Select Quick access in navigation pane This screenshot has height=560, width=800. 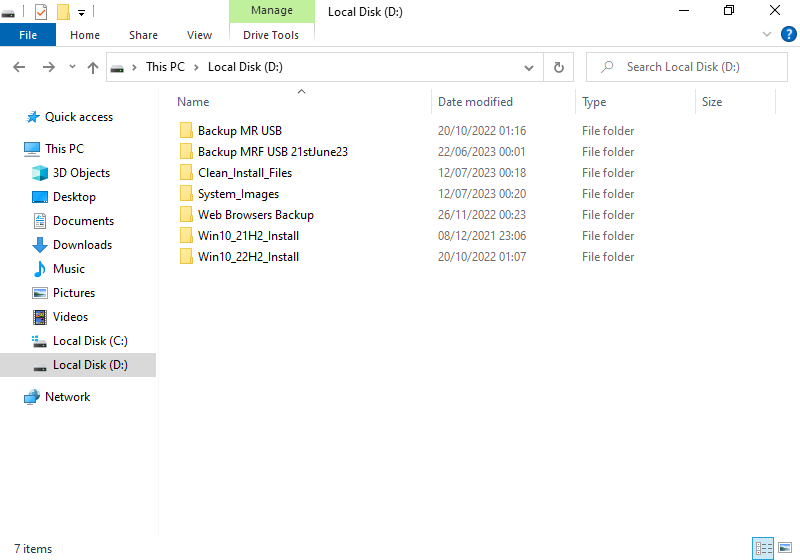(79, 117)
